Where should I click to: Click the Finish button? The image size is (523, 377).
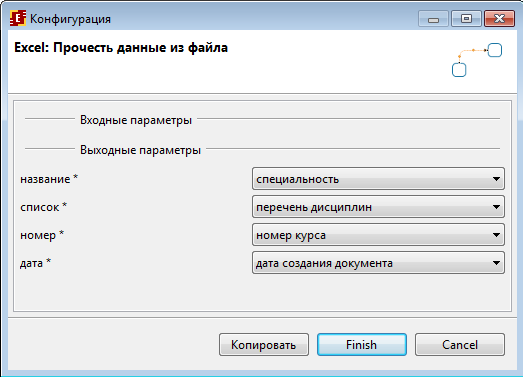(x=362, y=345)
